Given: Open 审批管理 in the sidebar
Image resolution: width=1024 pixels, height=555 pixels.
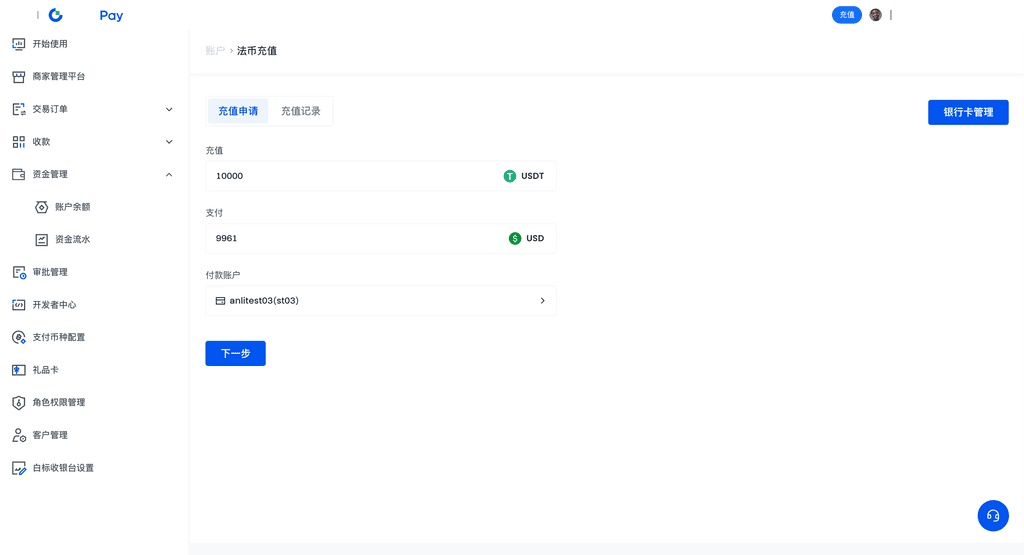Looking at the screenshot, I should click(x=50, y=272).
